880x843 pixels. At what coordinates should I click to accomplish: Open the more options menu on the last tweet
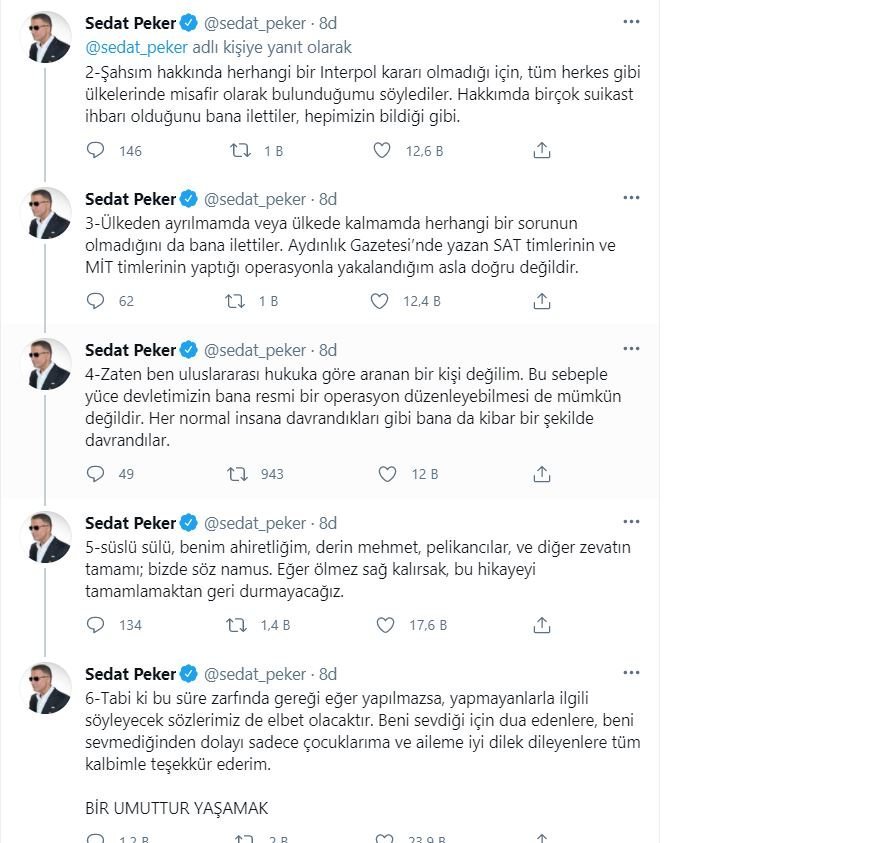pos(631,673)
